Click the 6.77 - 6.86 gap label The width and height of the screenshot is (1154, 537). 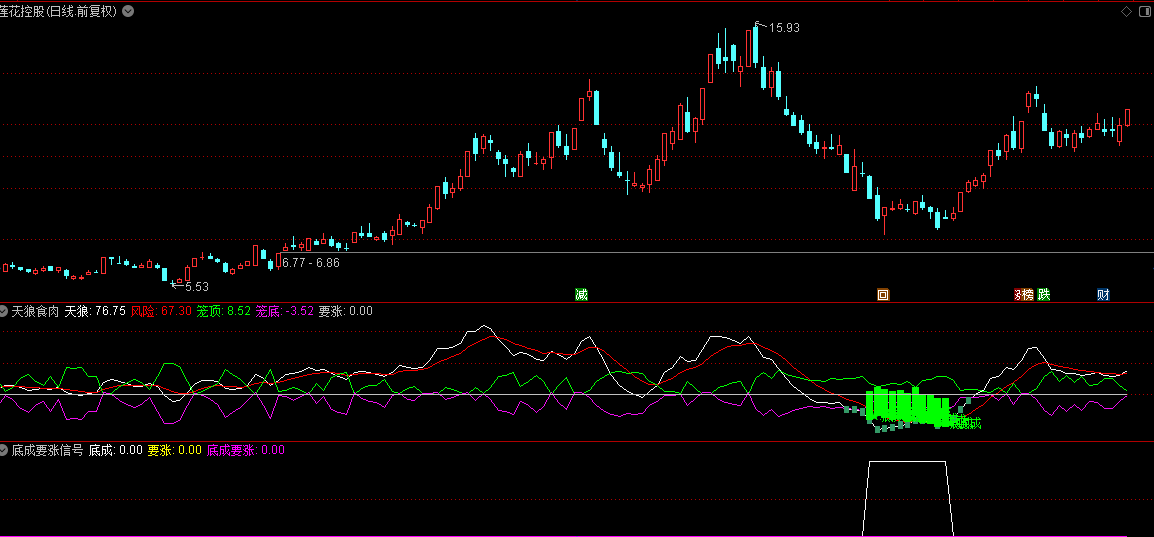311,263
